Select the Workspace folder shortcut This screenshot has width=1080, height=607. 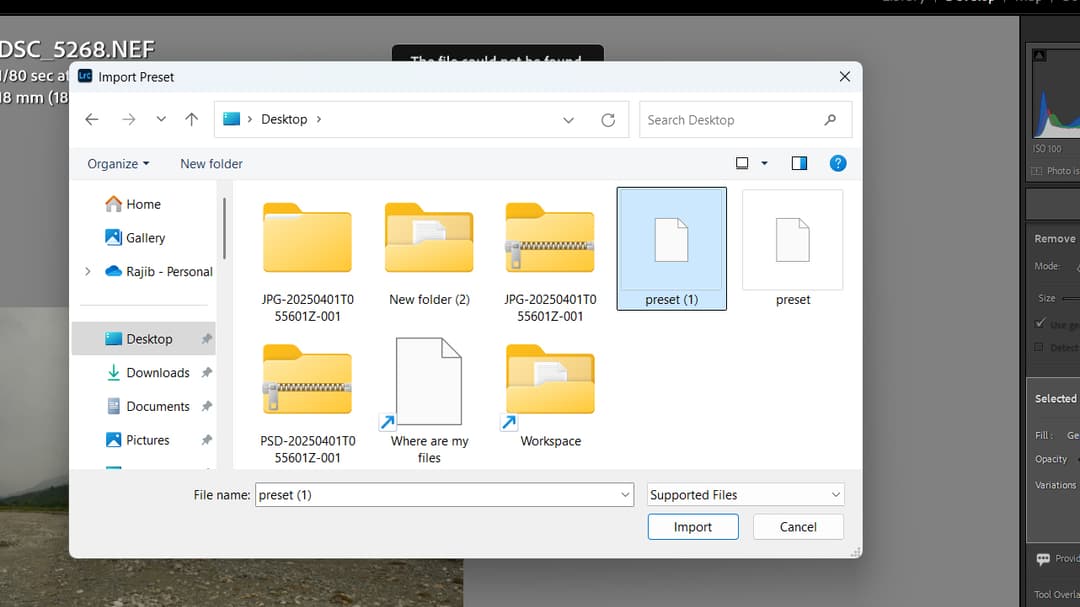point(550,395)
